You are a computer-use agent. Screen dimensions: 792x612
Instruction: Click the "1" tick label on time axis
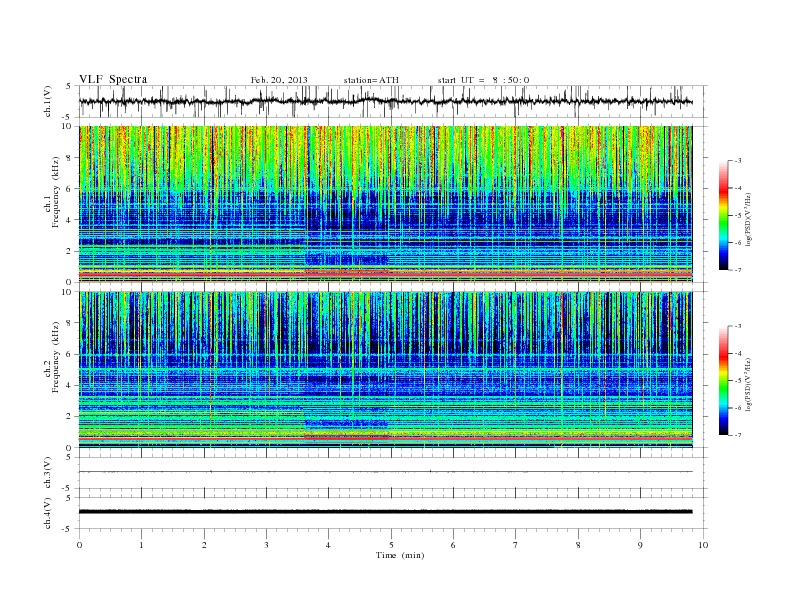click(141, 545)
